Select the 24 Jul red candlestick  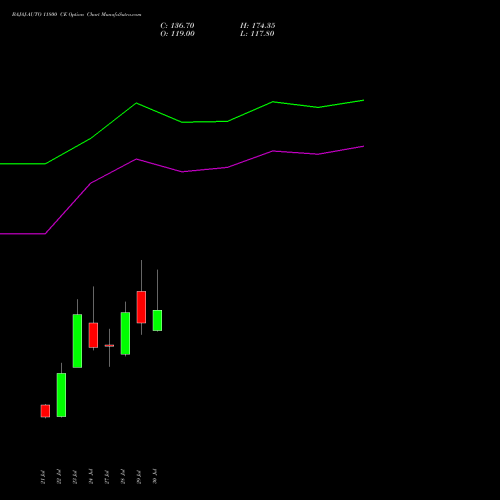pos(93,335)
